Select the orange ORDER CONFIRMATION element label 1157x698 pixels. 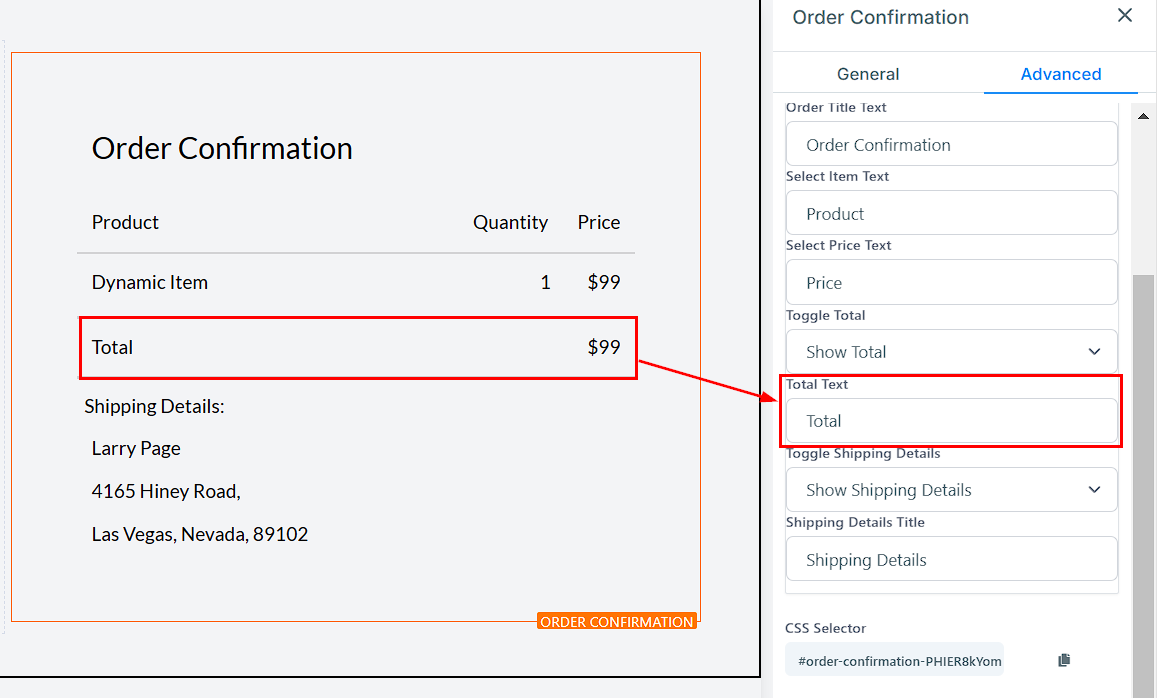pyautogui.click(x=616, y=622)
